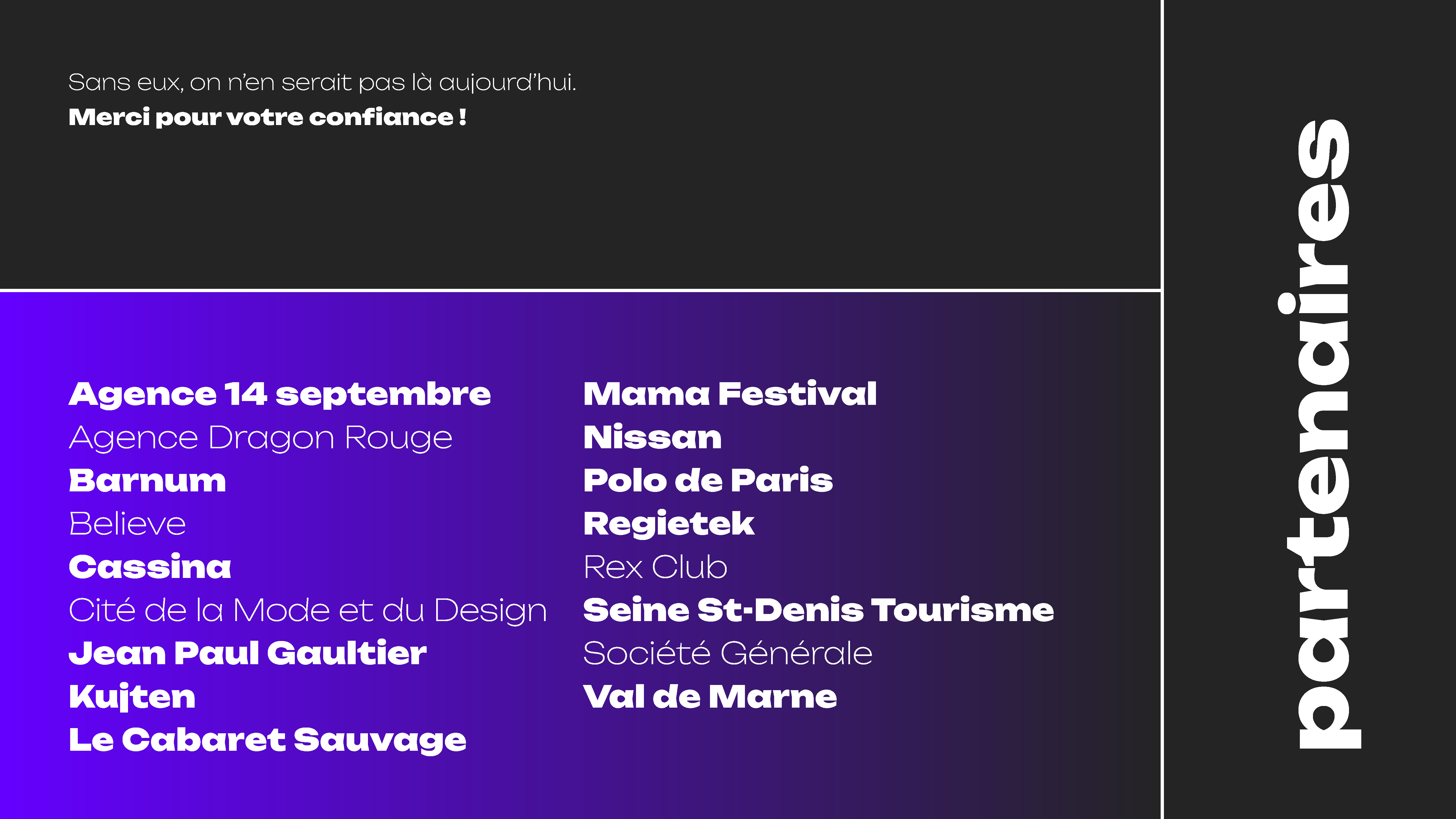The height and width of the screenshot is (819, 1456).
Task: Click the Val de Marne name
Action: [710, 697]
